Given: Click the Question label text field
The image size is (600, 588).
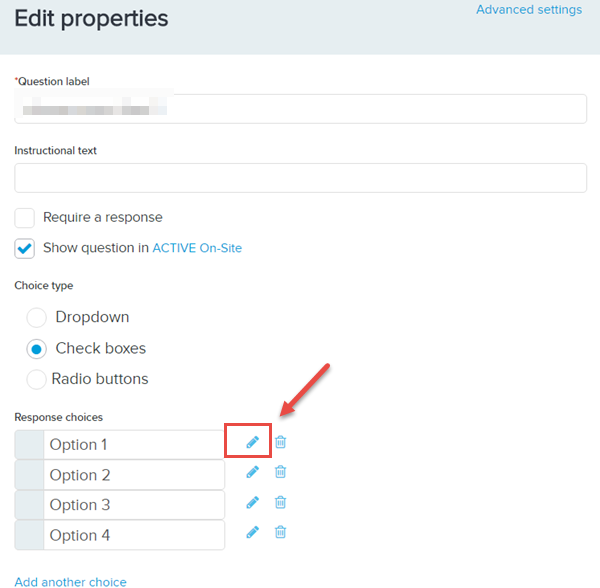Looking at the screenshot, I should coord(300,109).
